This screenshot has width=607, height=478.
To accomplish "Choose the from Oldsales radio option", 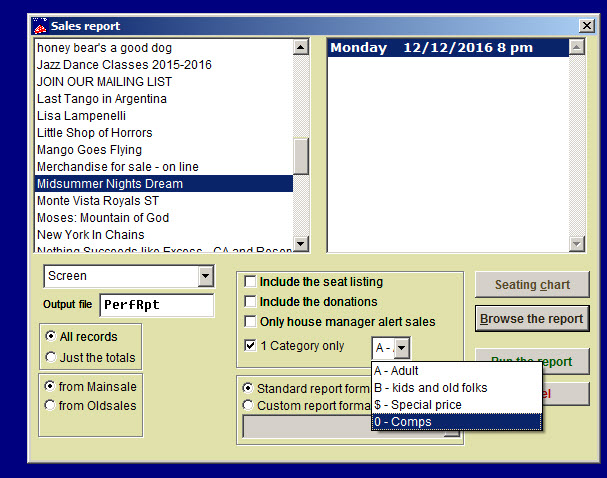I will (51, 405).
